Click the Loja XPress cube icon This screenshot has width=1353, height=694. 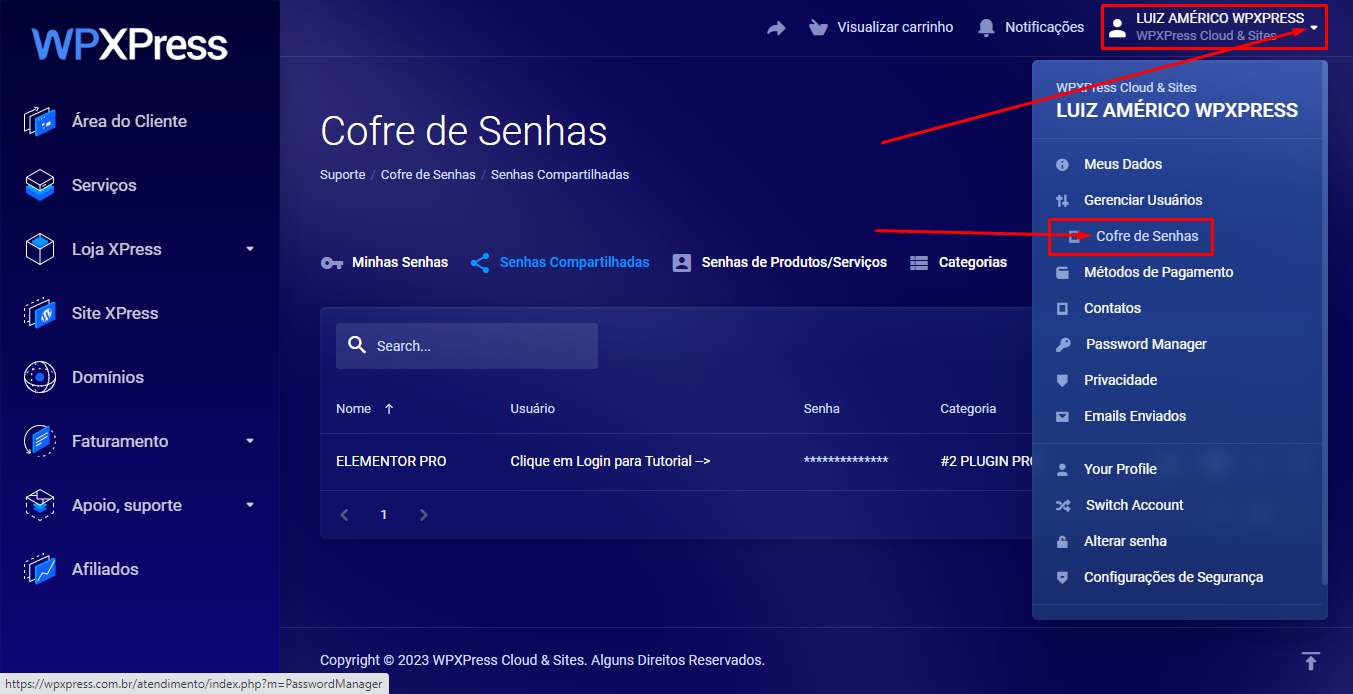point(39,249)
